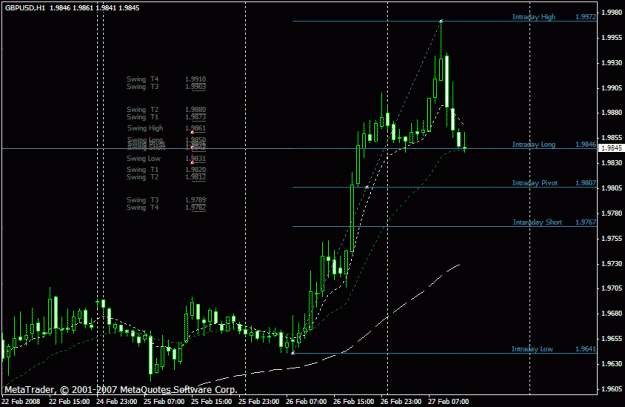Image resolution: width=625 pixels, height=407 pixels.
Task: Click 1.9805 on the price axis
Action: click(x=612, y=188)
